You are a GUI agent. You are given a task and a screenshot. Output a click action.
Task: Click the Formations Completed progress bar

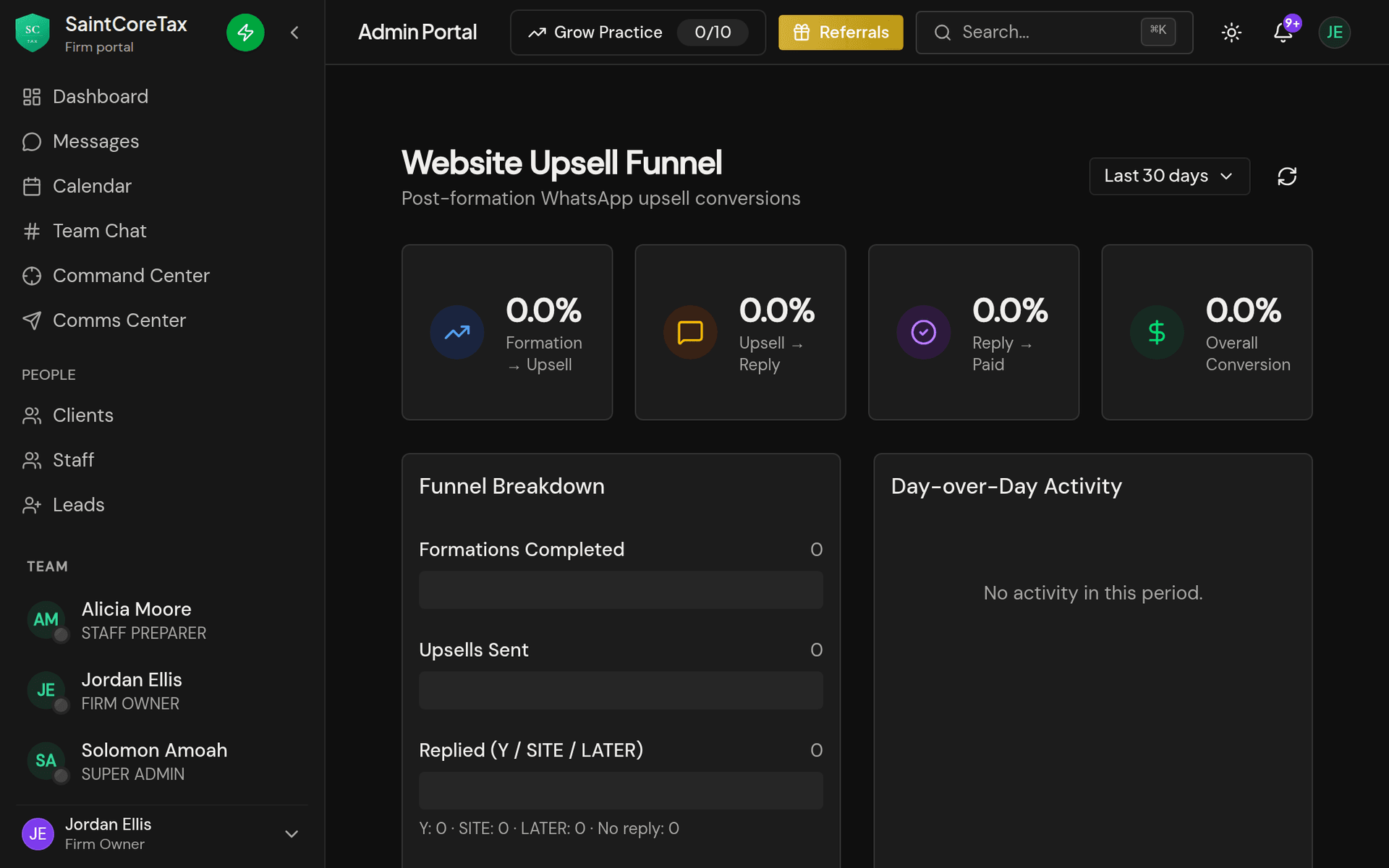(x=621, y=590)
